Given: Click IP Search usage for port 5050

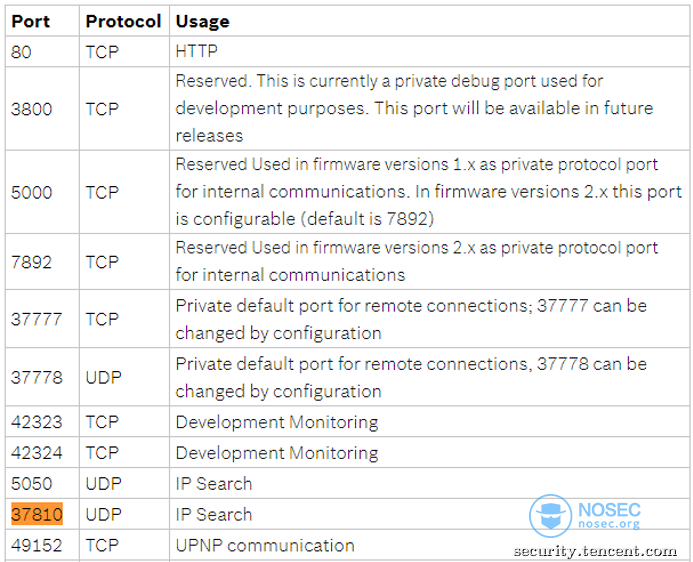Looking at the screenshot, I should pos(213,484).
